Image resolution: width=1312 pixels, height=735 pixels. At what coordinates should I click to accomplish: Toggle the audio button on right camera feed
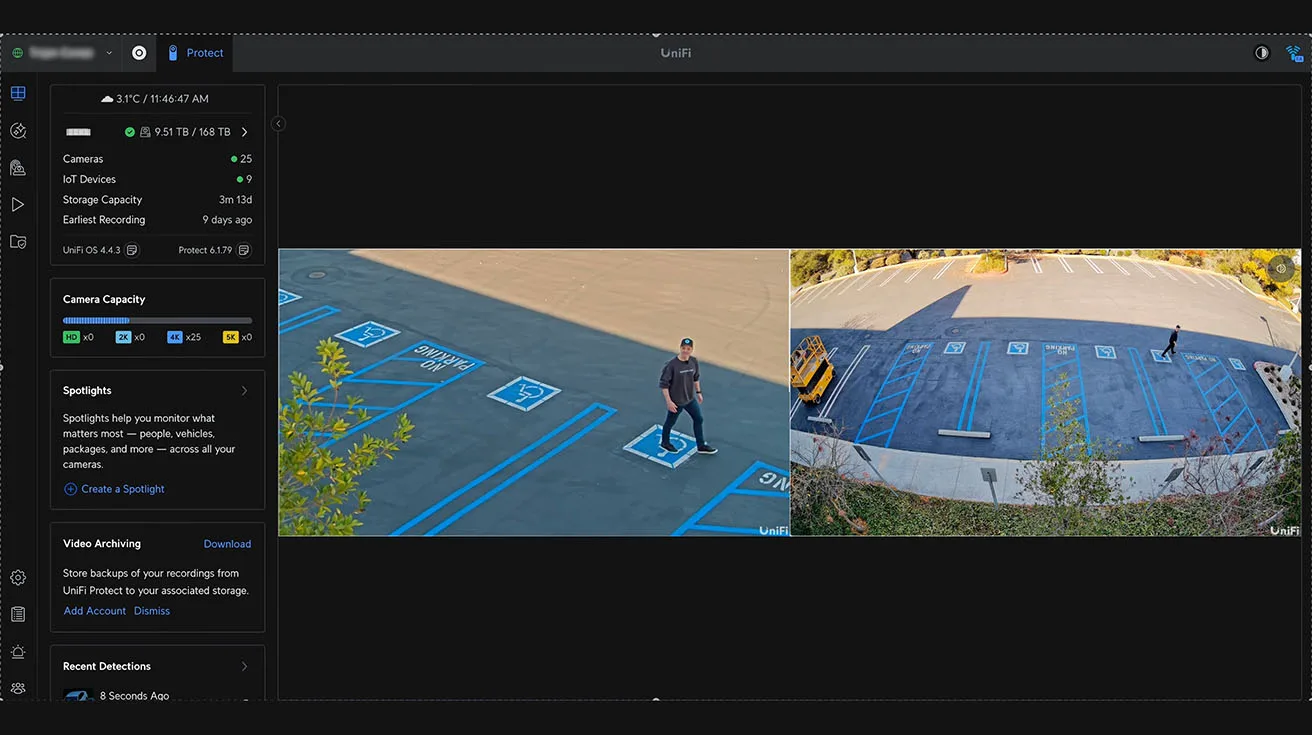point(1281,268)
